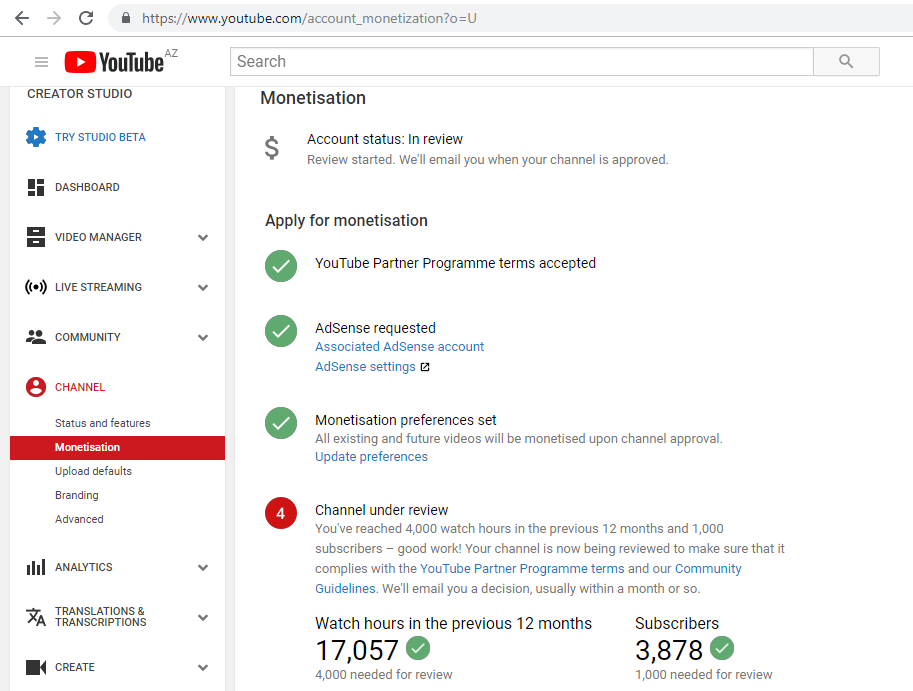Click '1,000 needed for review' text
This screenshot has height=691, width=913.
pyautogui.click(x=703, y=675)
